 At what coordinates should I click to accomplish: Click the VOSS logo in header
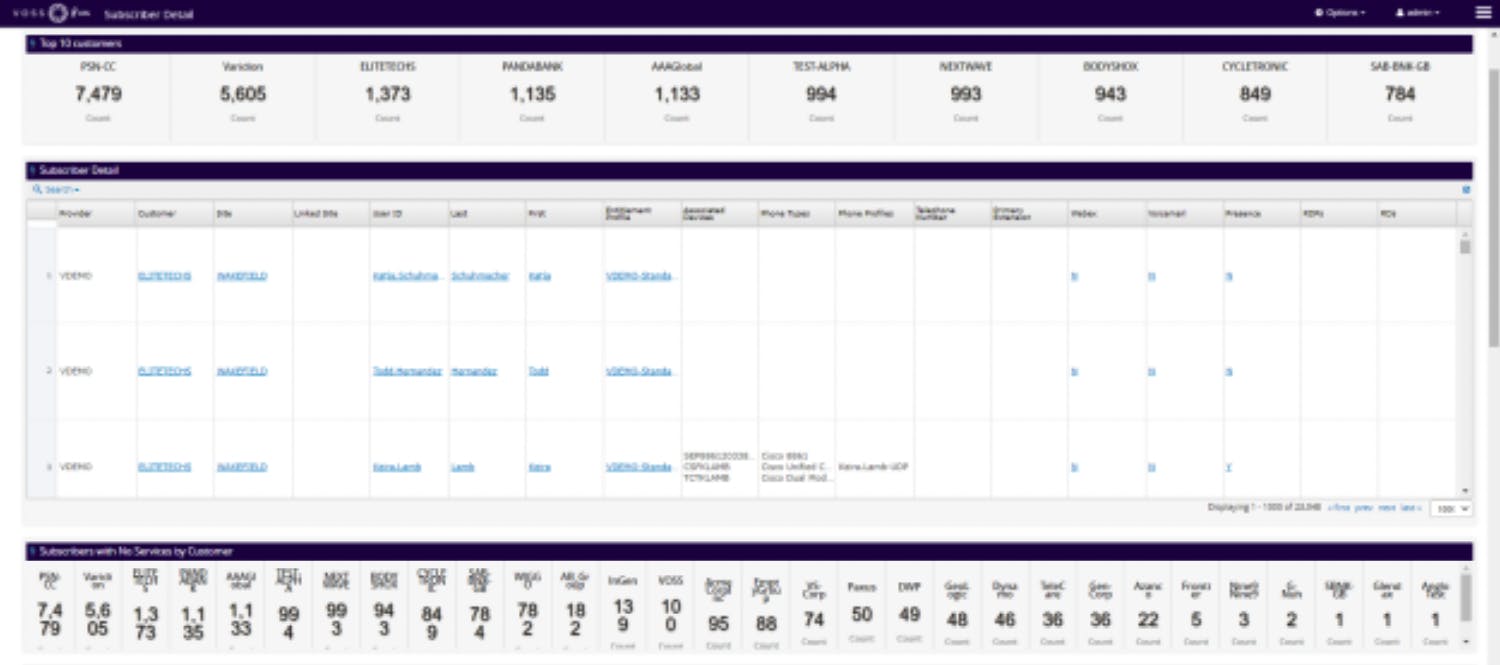point(51,13)
